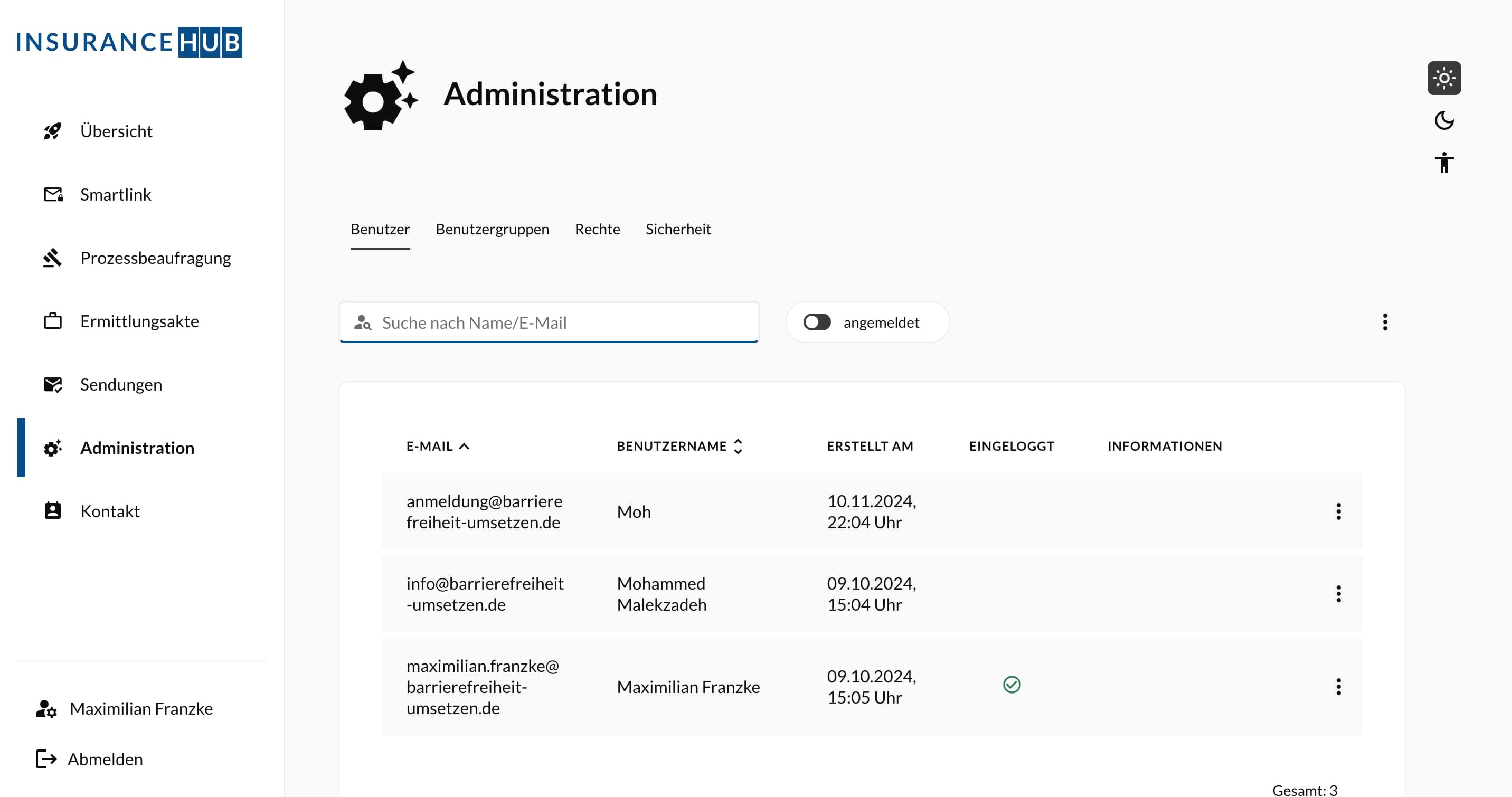Toggle the angemeldet switch
Screen dimensions: 1512x797
point(817,322)
